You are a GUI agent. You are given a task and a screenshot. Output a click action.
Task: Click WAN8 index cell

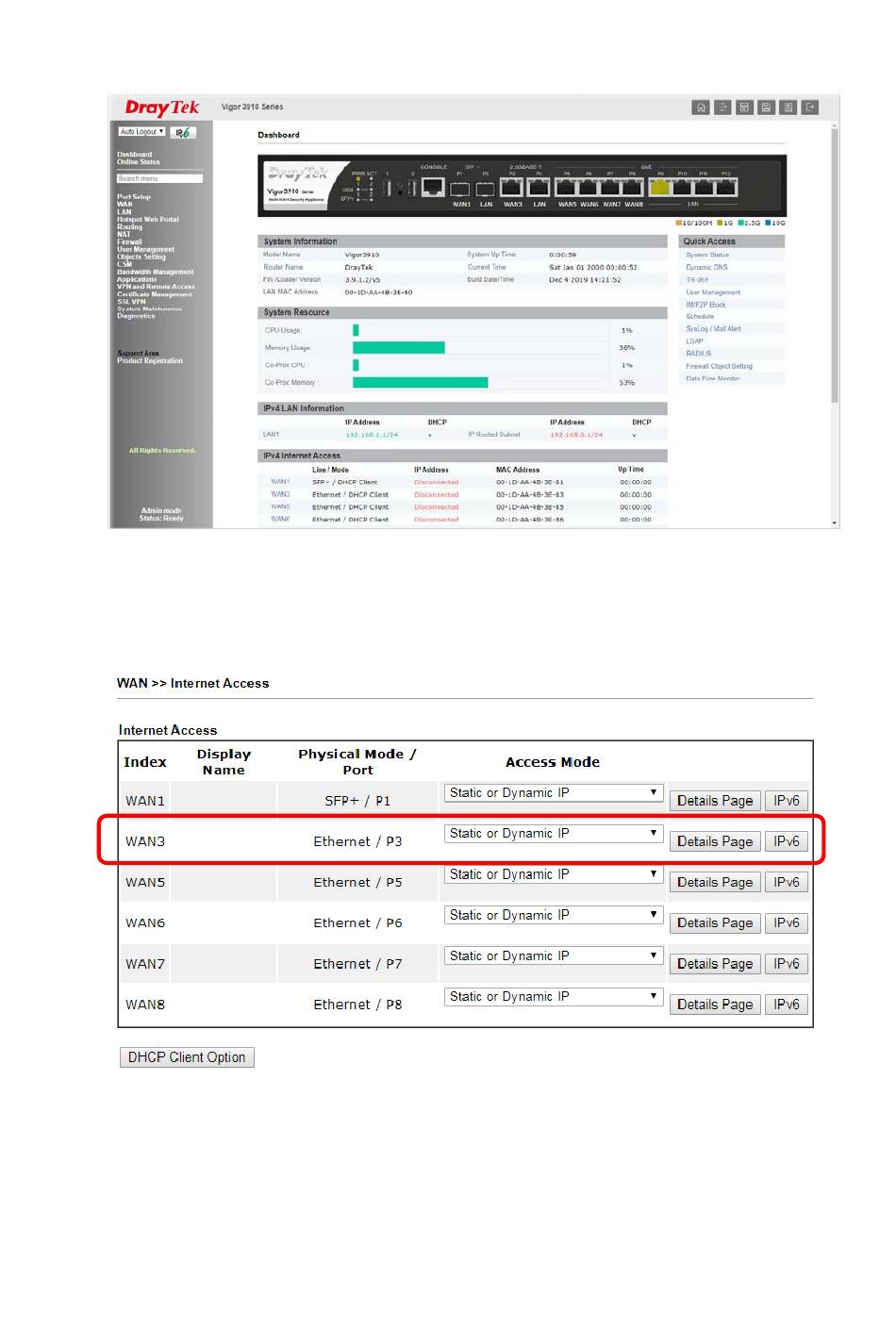coord(145,1005)
